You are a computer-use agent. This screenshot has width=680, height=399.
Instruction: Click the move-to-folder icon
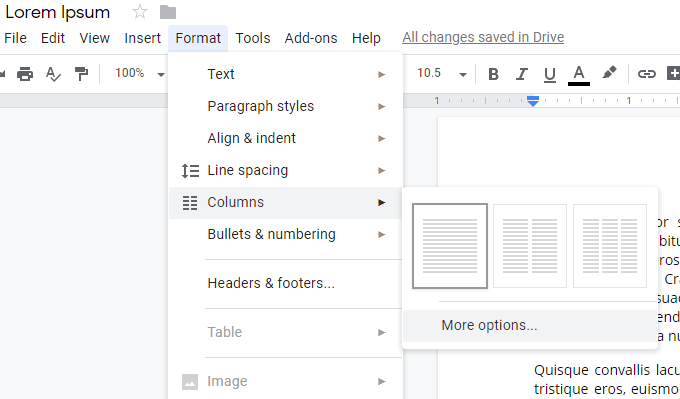click(168, 12)
